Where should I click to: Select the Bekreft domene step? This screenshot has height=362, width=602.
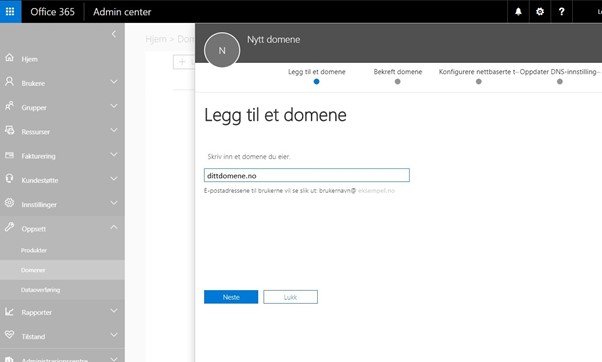tap(398, 76)
